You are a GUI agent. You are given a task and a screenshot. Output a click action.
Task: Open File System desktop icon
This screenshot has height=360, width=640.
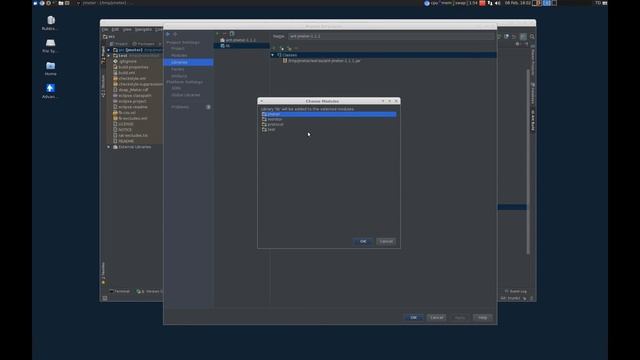tap(50, 46)
